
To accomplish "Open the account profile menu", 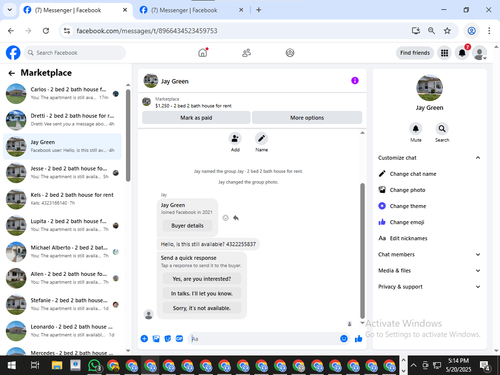I will tap(479, 53).
